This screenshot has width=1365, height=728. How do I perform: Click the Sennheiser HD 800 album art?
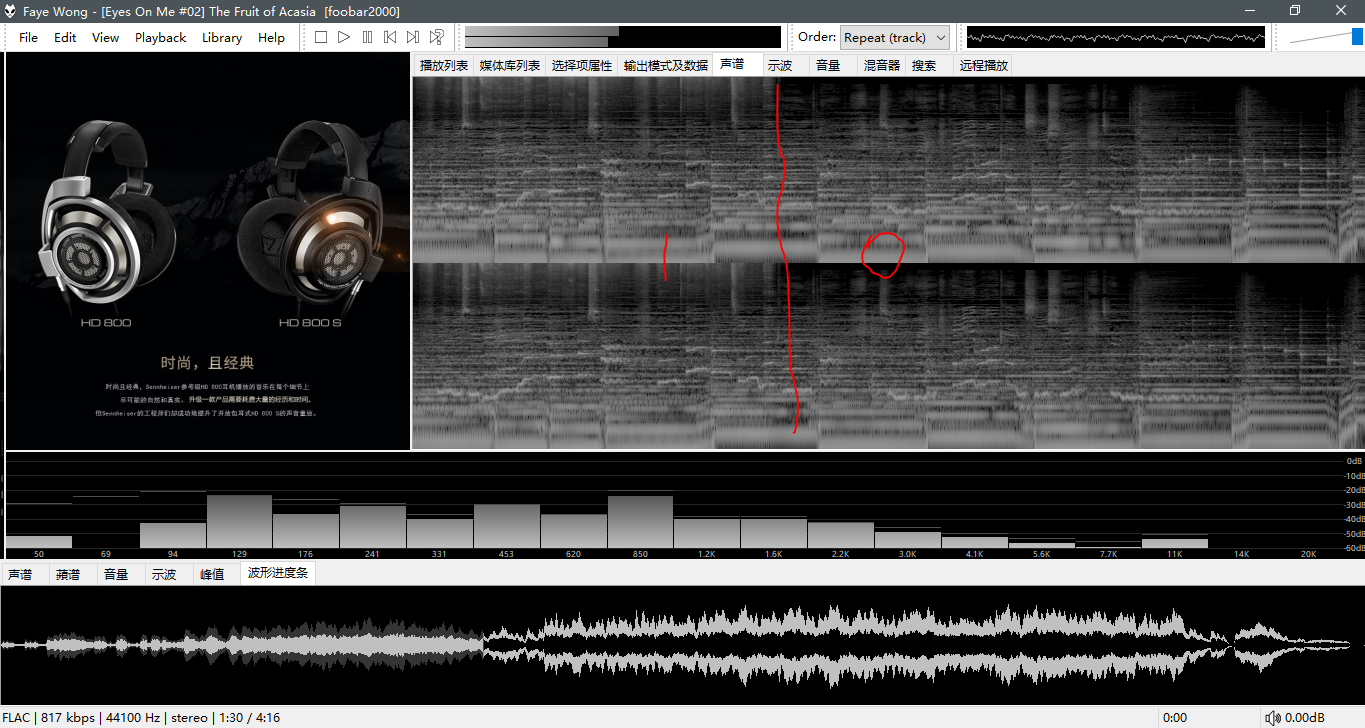point(208,251)
